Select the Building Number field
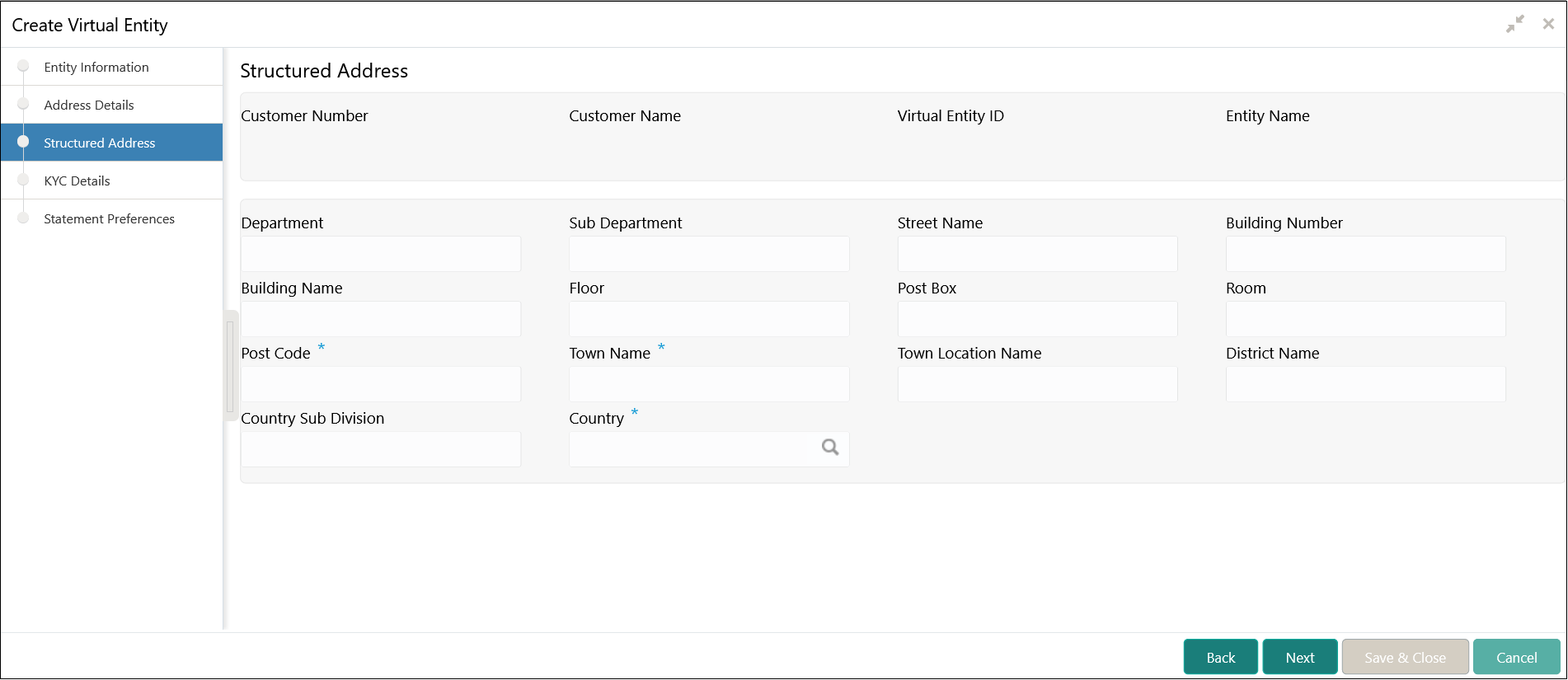Screen dimensions: 1568x680 tap(1365, 254)
